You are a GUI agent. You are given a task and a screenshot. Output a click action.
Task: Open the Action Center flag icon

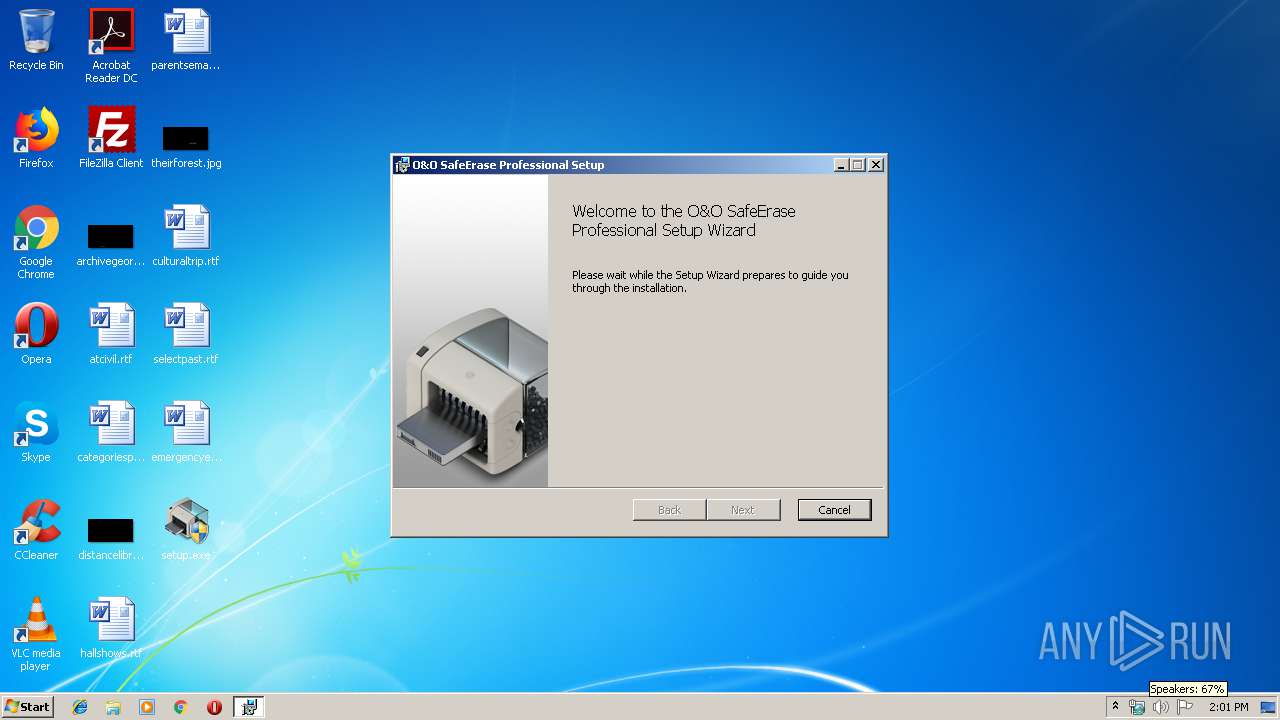pos(1185,707)
